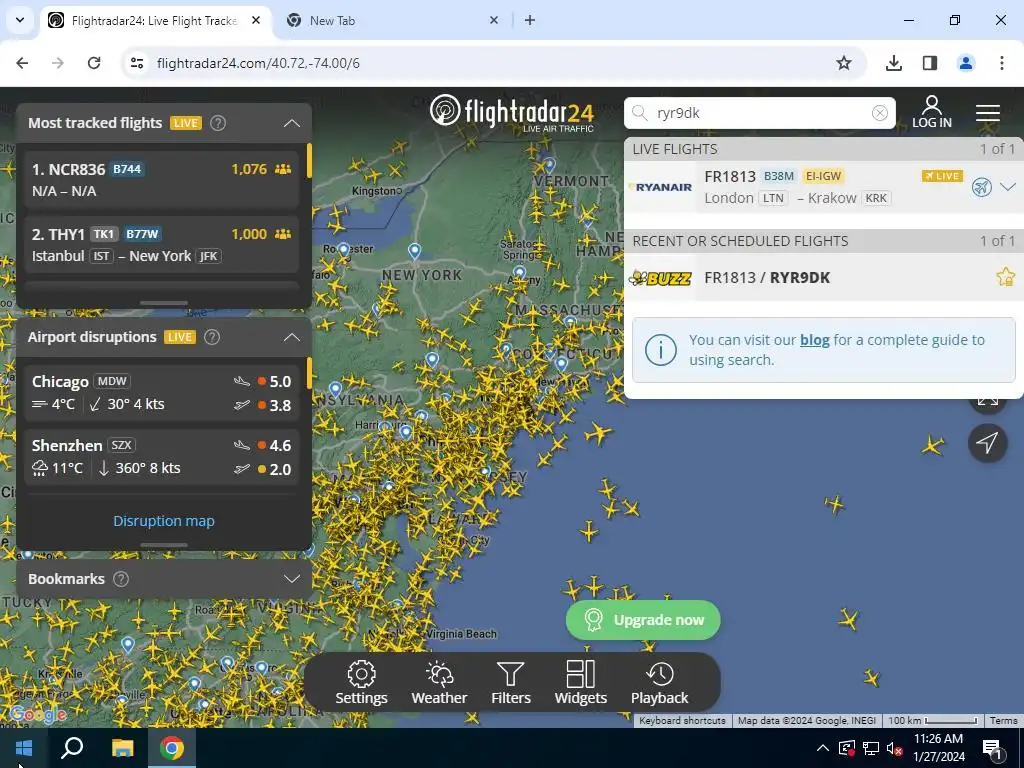Open Keyboard shortcuts link on map
The width and height of the screenshot is (1024, 768).
click(x=682, y=720)
